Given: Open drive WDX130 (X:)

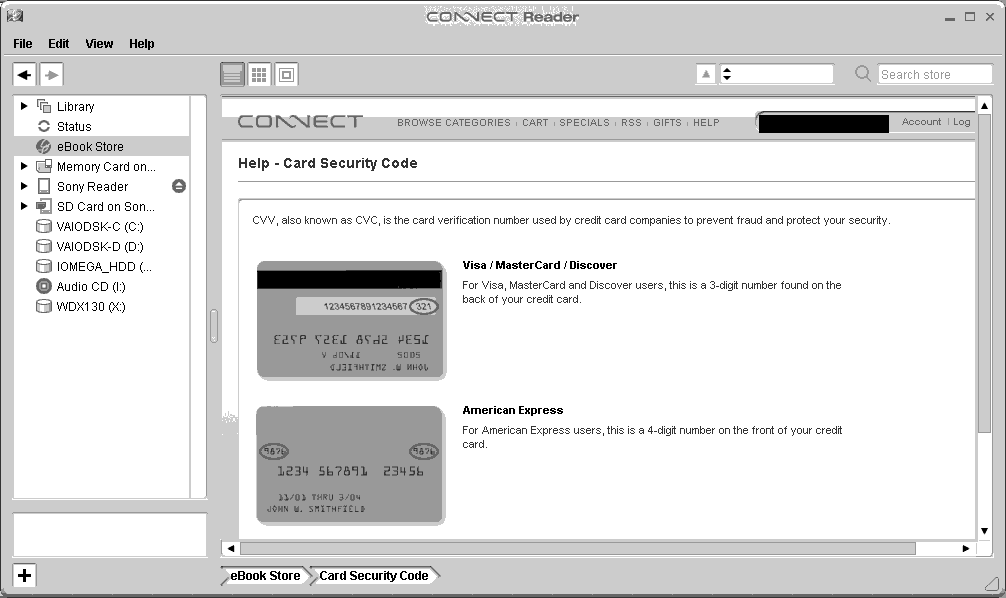Looking at the screenshot, I should (x=90, y=306).
